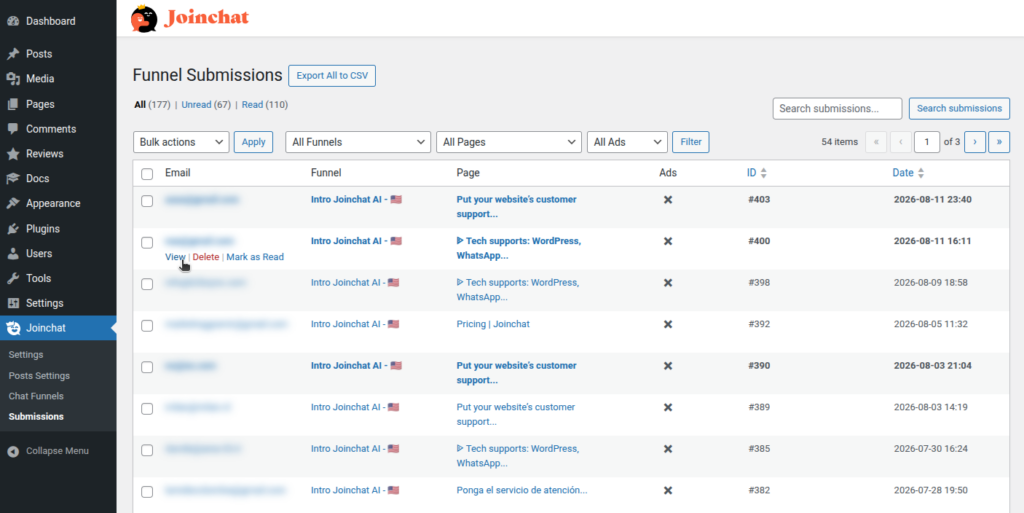Click the Filter button
The height and width of the screenshot is (513, 1024).
[x=691, y=142]
